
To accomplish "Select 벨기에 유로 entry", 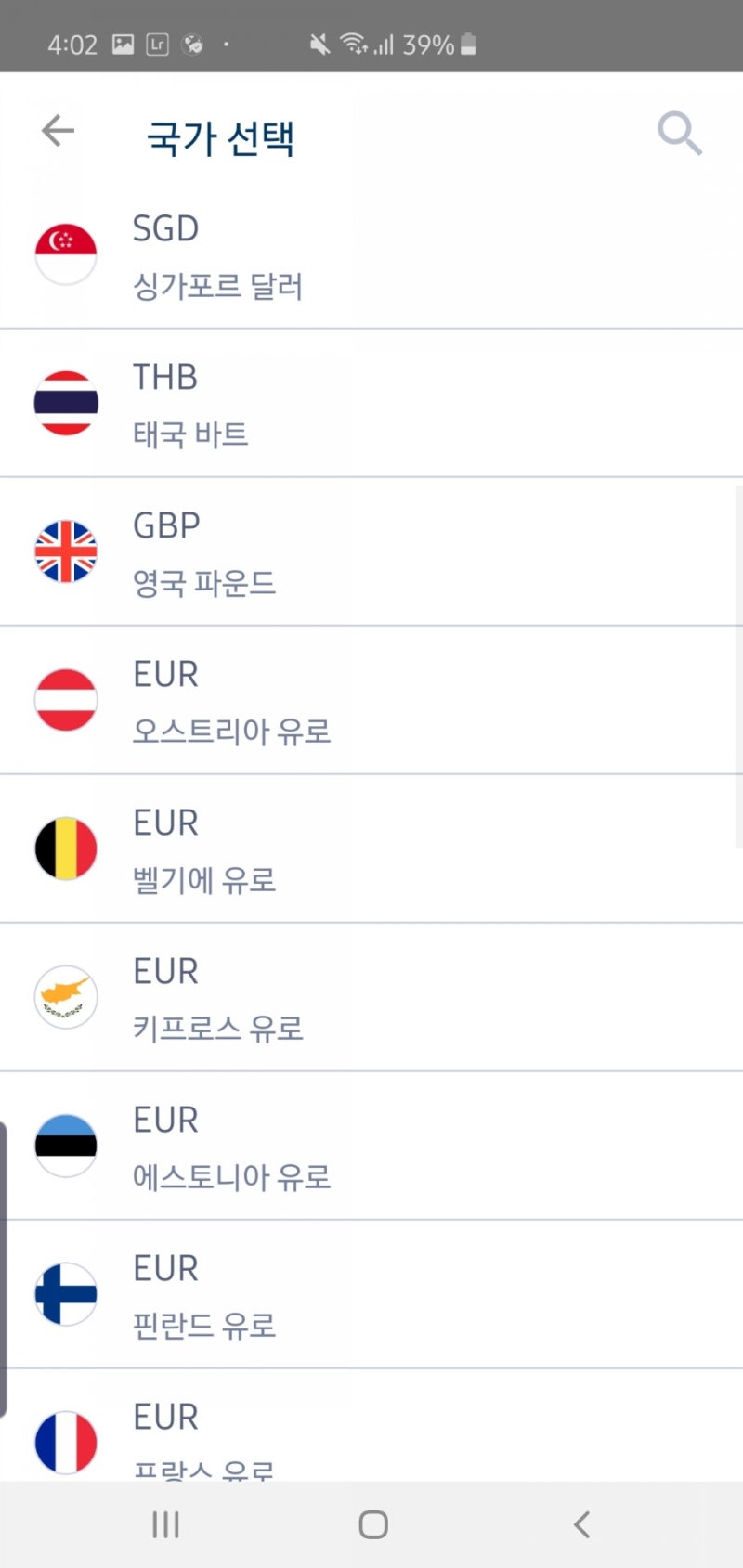I will (371, 849).
